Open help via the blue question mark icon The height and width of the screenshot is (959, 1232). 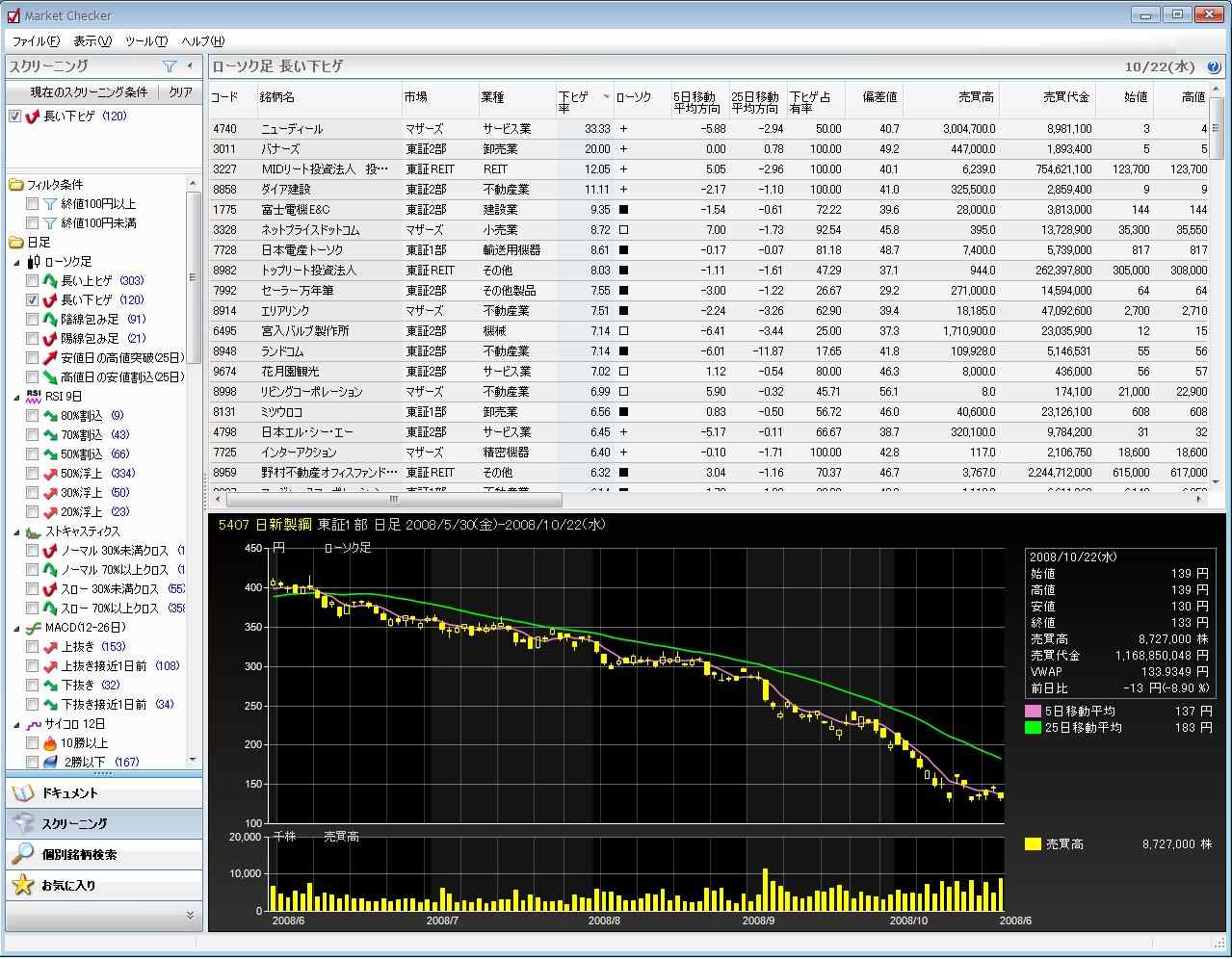click(1214, 67)
